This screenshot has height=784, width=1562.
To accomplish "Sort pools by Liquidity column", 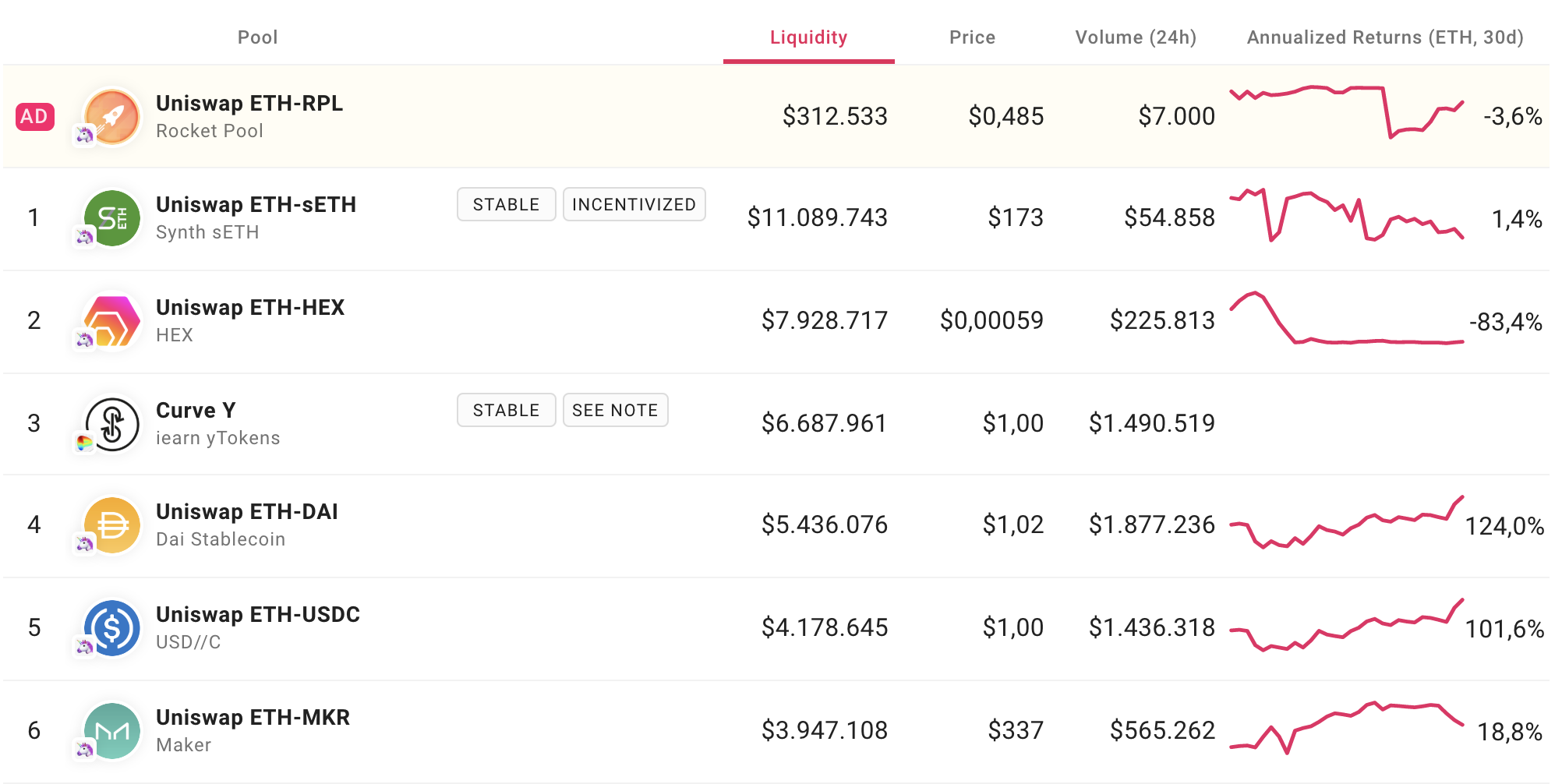I will click(808, 37).
